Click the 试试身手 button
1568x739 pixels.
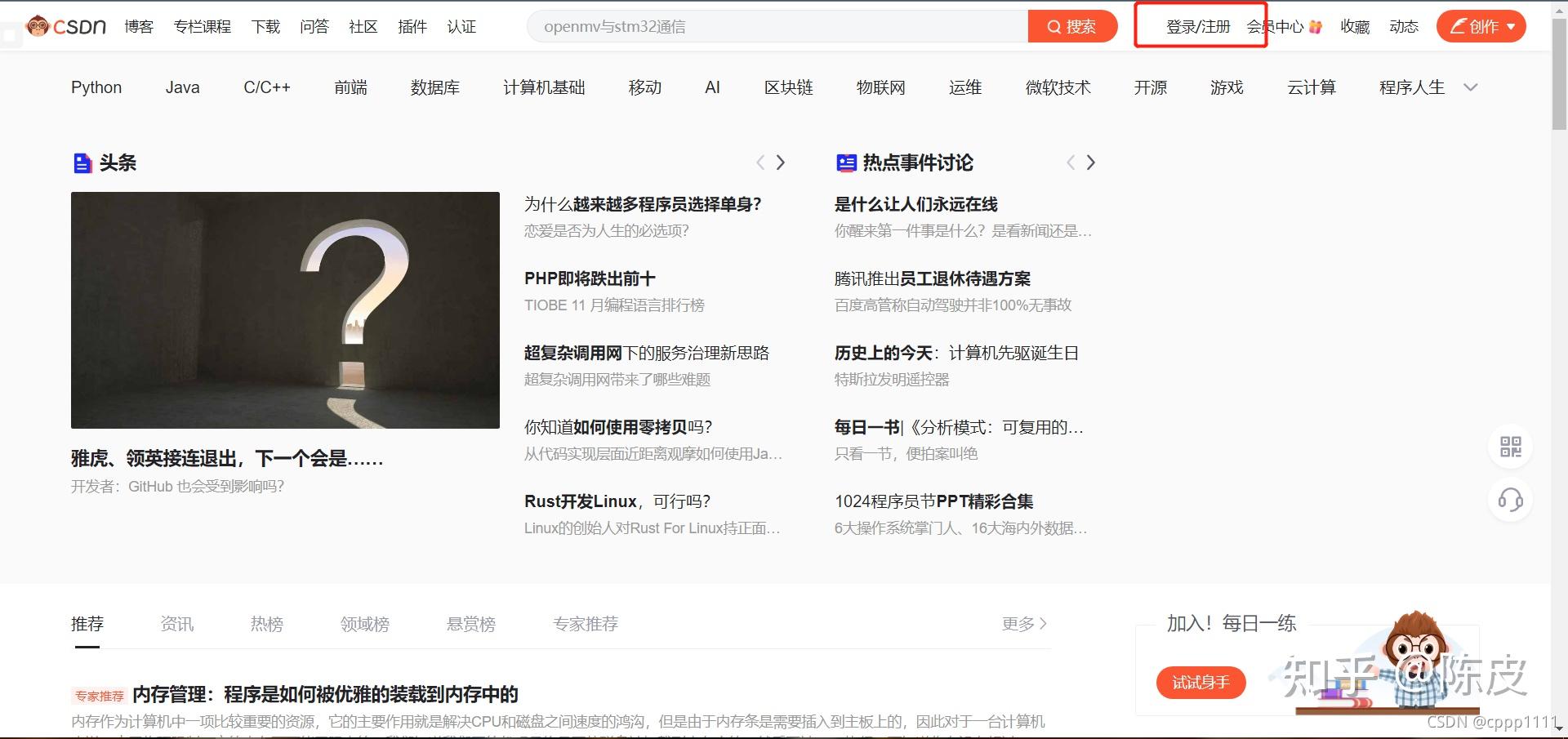(x=1200, y=683)
